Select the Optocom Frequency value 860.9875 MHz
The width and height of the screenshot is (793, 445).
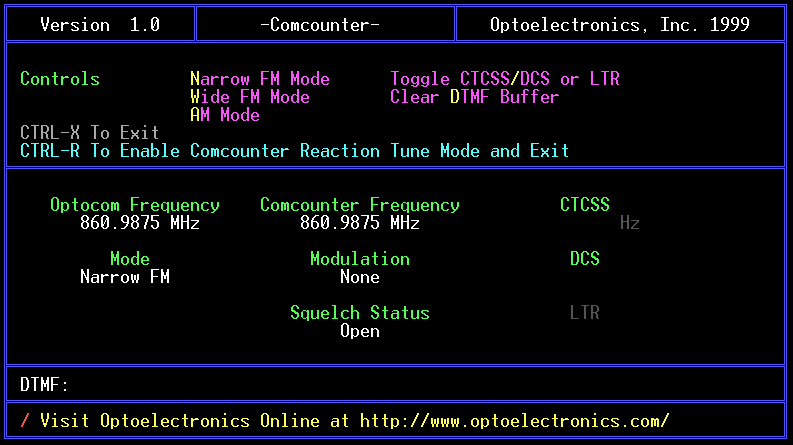[139, 223]
